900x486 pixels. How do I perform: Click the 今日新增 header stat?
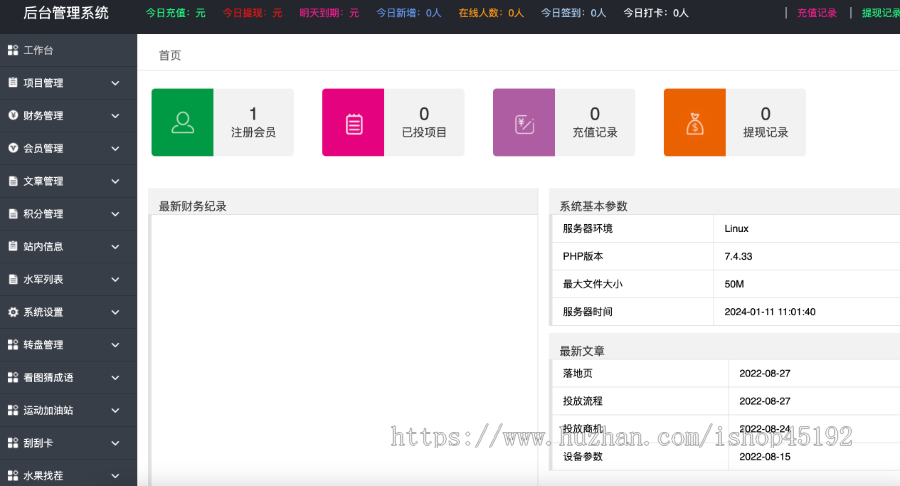click(409, 13)
